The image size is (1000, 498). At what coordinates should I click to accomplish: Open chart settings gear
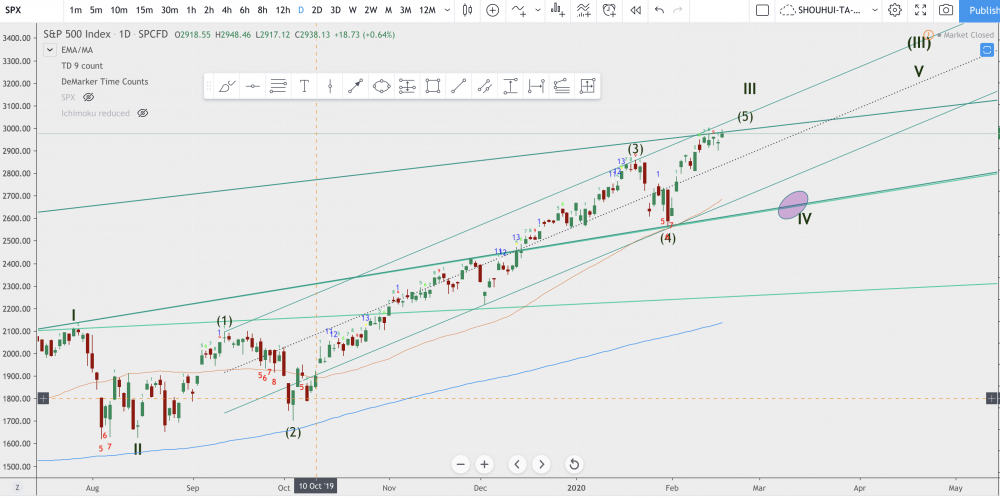896,10
